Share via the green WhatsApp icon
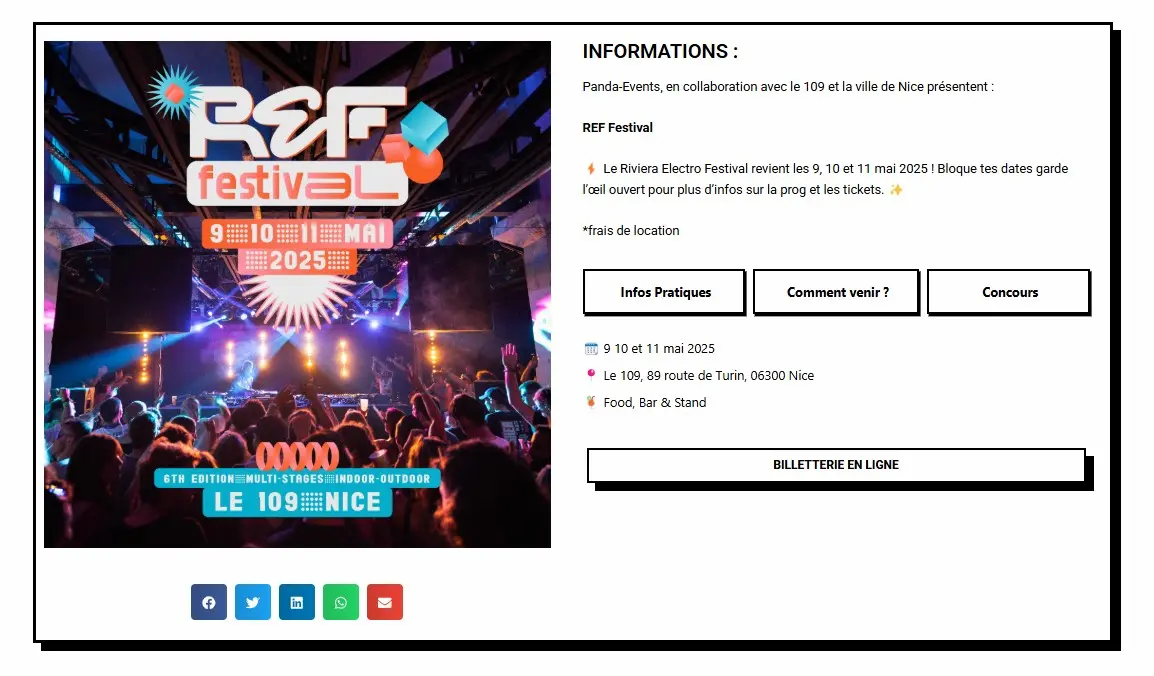This screenshot has height=676, width=1154. [x=341, y=602]
